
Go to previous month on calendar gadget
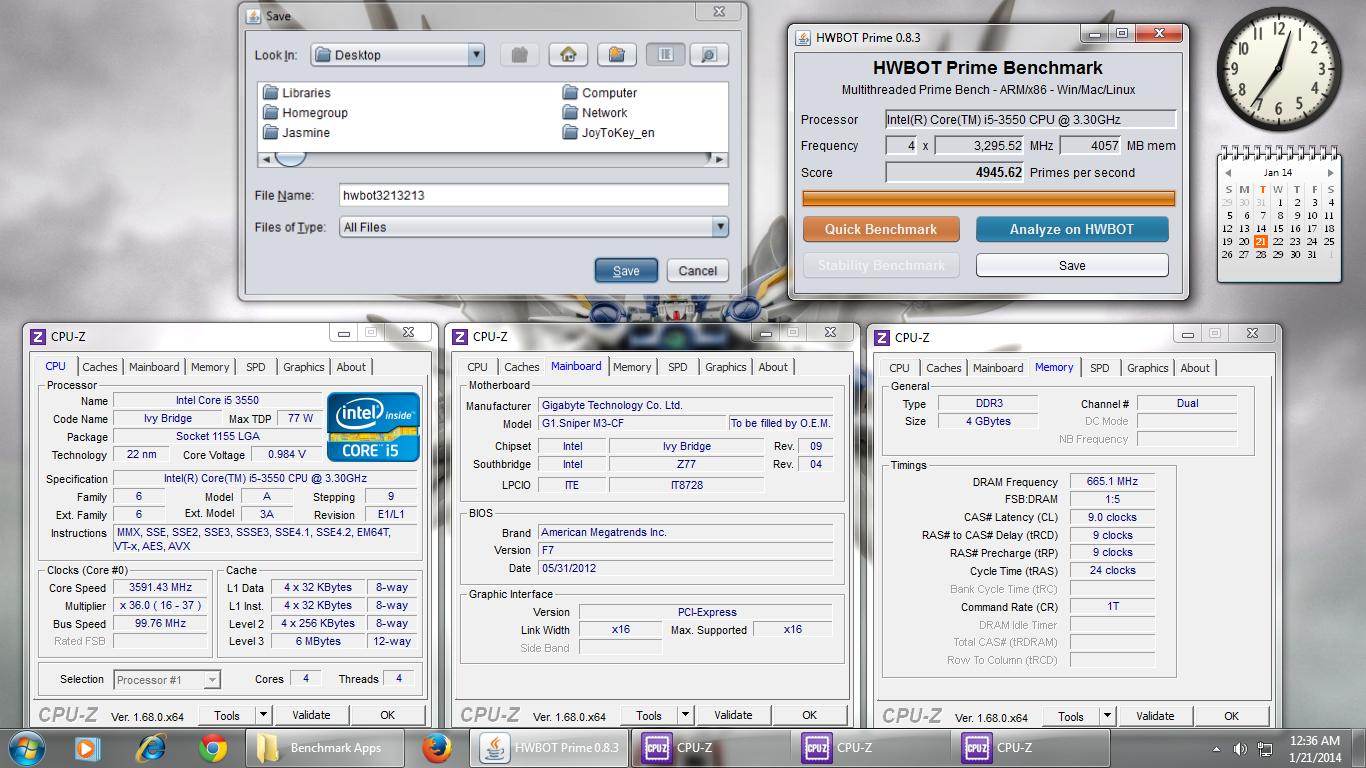[x=1227, y=173]
